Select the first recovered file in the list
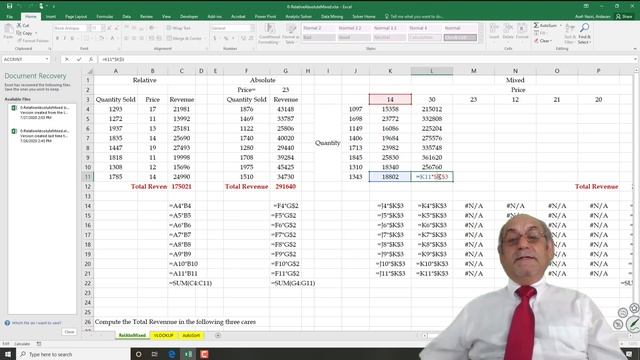Screen dimensions: 640x360 [x=41, y=112]
